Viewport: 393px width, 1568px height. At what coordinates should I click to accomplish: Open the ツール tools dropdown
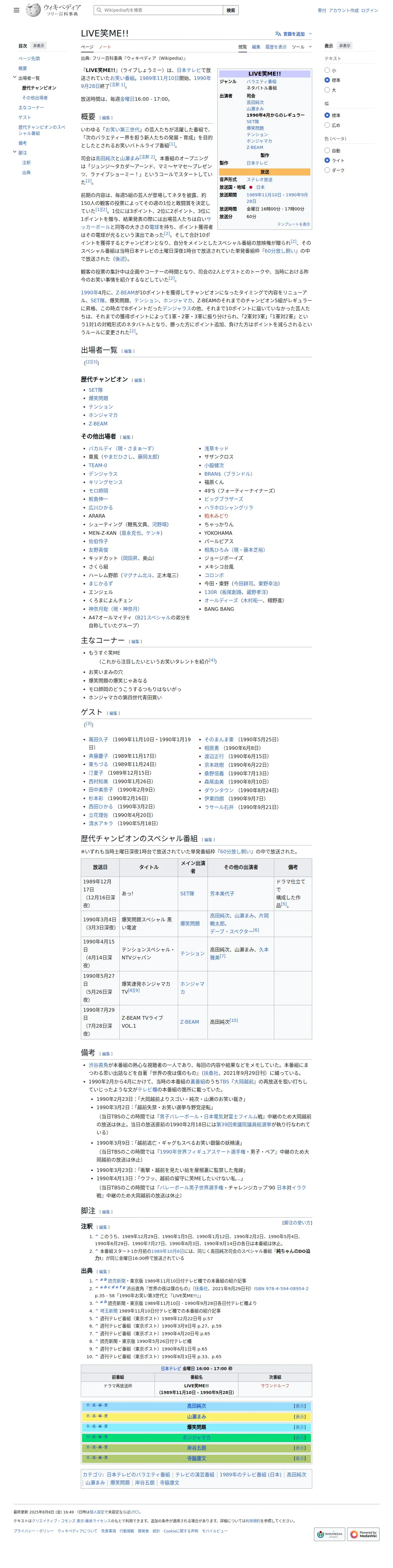click(301, 47)
